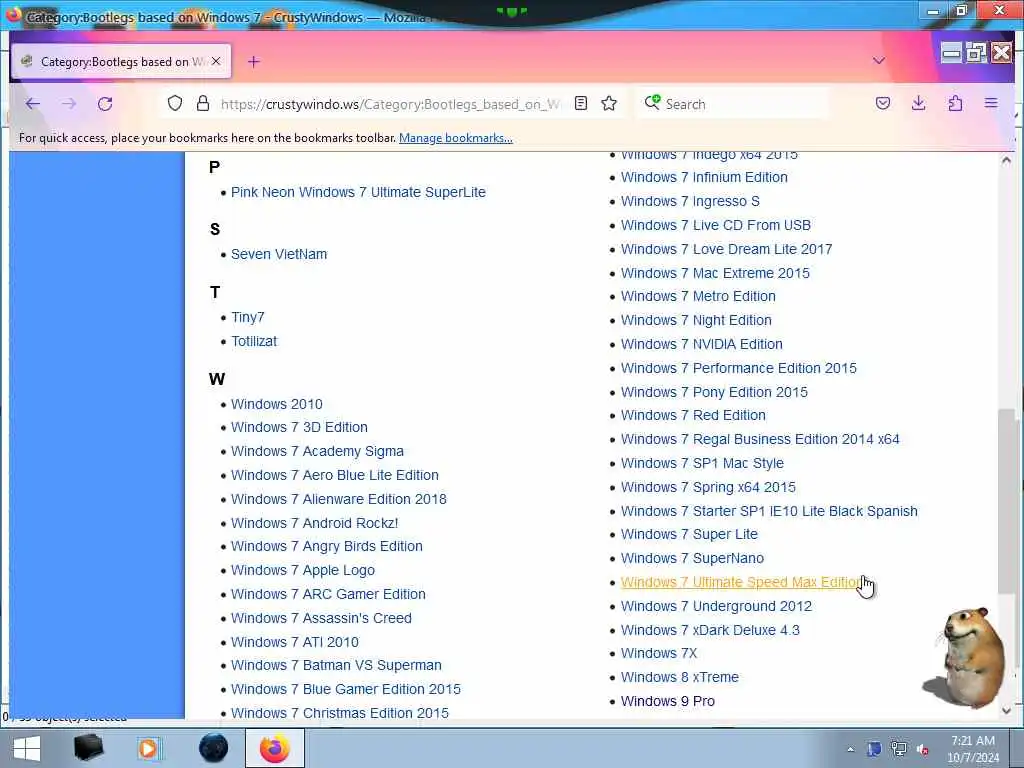Open the Extensions puzzle icon
Image resolution: width=1024 pixels, height=768 pixels.
coord(955,103)
